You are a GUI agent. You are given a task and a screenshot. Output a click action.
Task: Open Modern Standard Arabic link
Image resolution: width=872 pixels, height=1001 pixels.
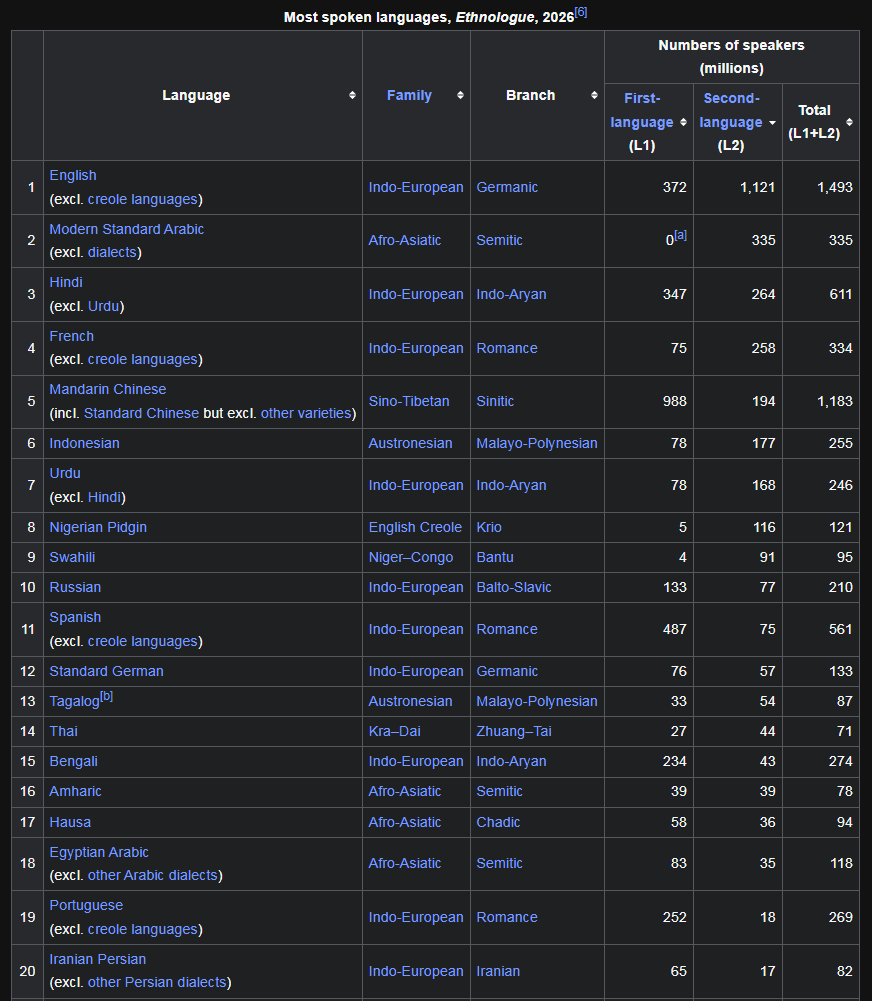126,229
